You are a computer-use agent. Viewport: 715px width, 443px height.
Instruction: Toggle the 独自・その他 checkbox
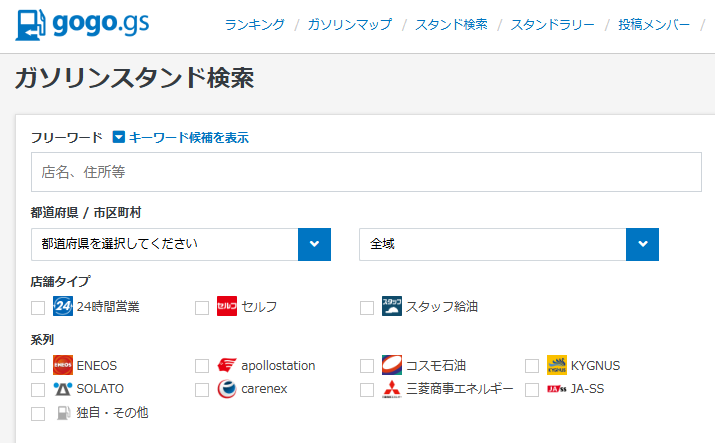(38, 413)
